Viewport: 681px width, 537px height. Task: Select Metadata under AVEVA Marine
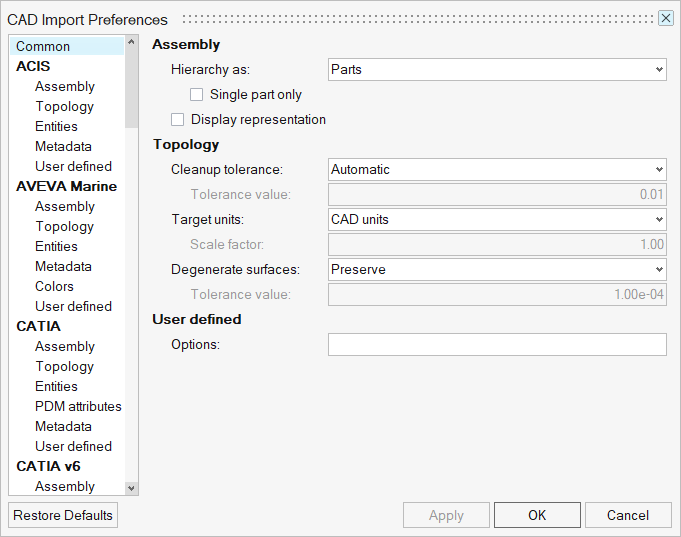pos(63,266)
